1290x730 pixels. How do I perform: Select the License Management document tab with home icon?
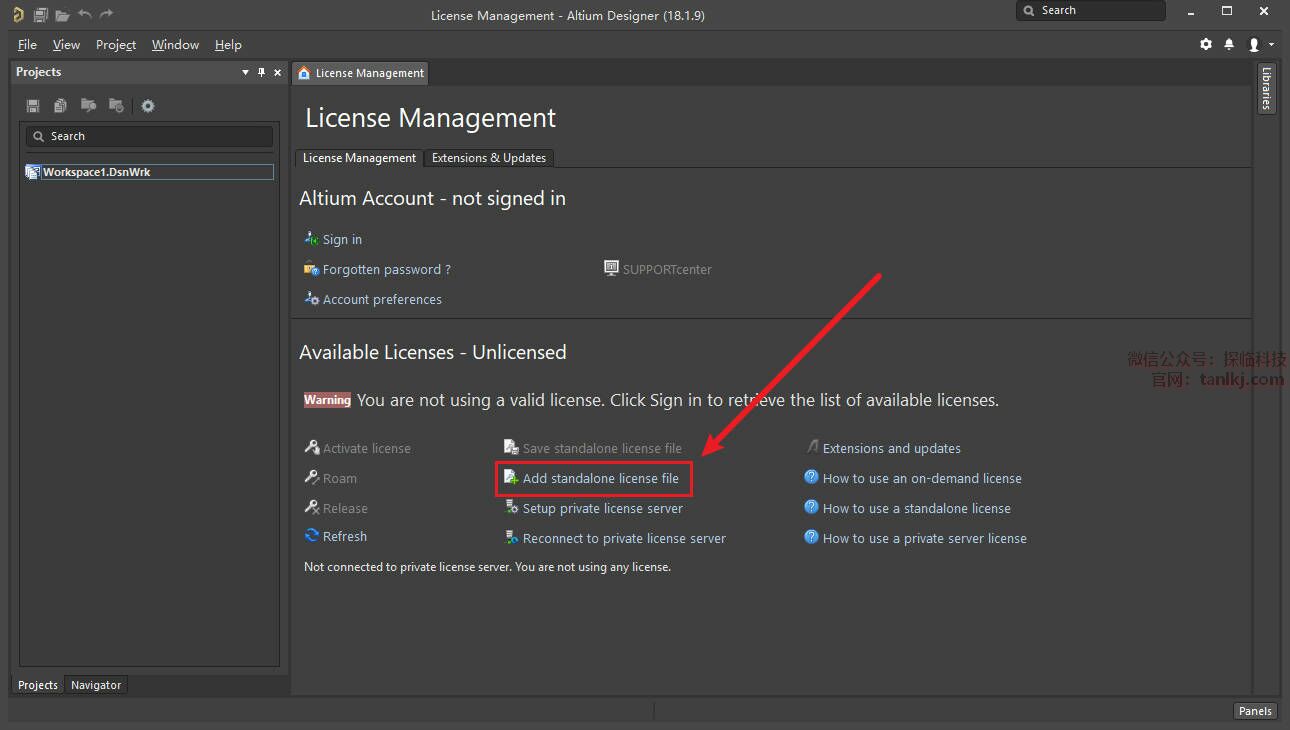coord(361,73)
